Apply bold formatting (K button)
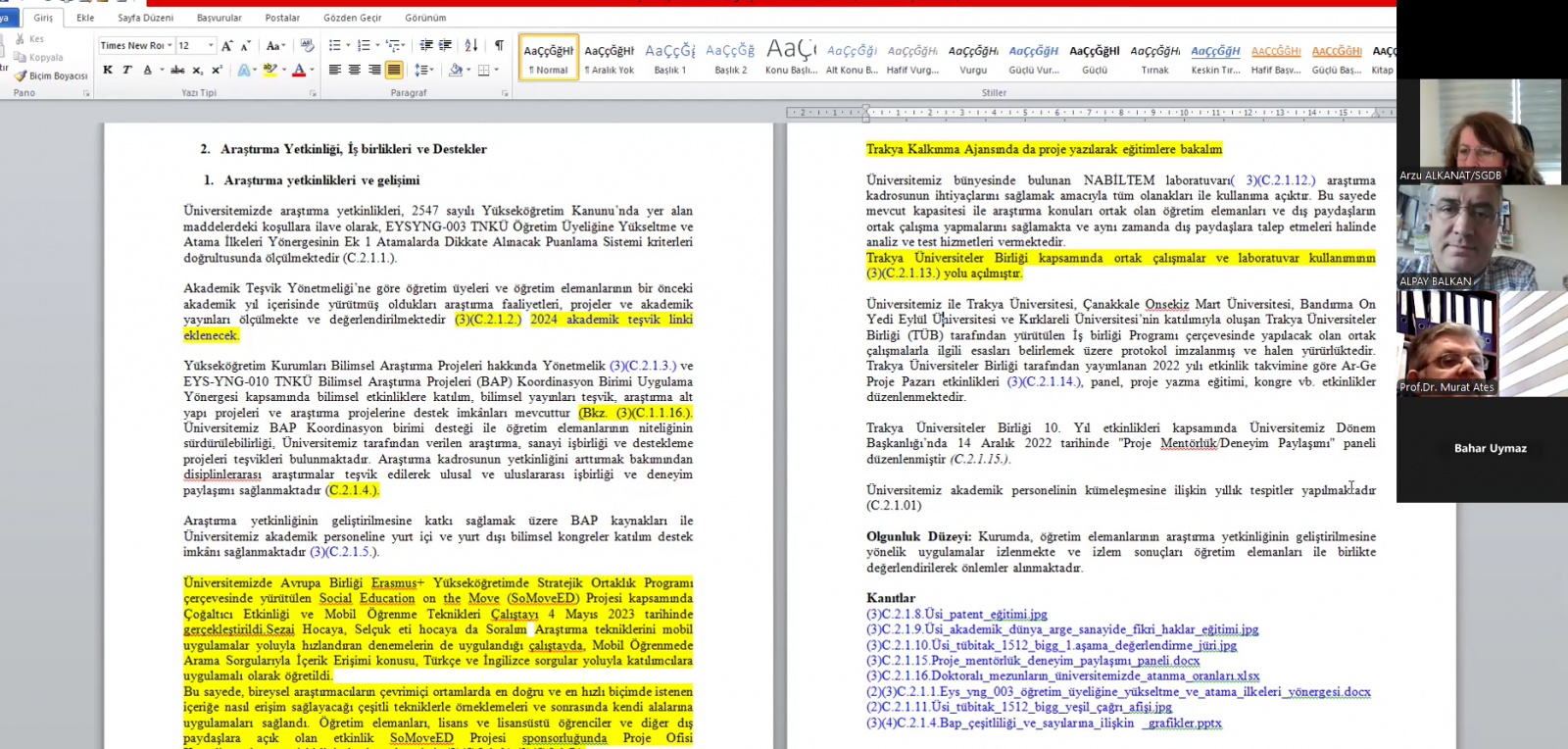Image resolution: width=1568 pixels, height=749 pixels. point(108,70)
